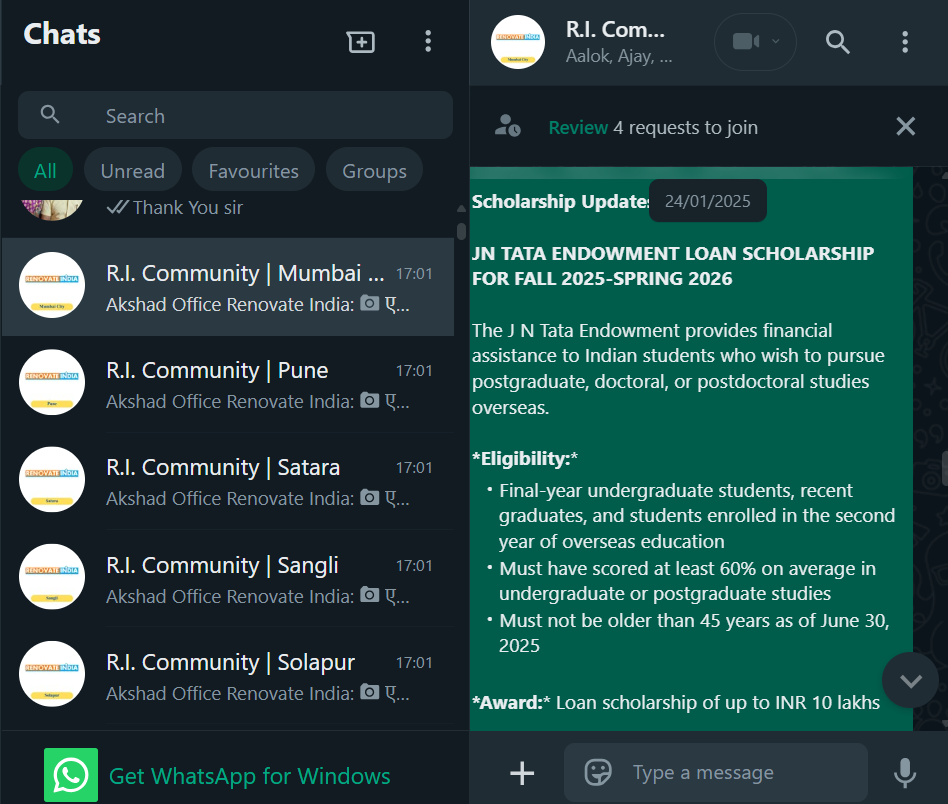Open the new chat icon
Screen dimensions: 948x804
(x=361, y=42)
